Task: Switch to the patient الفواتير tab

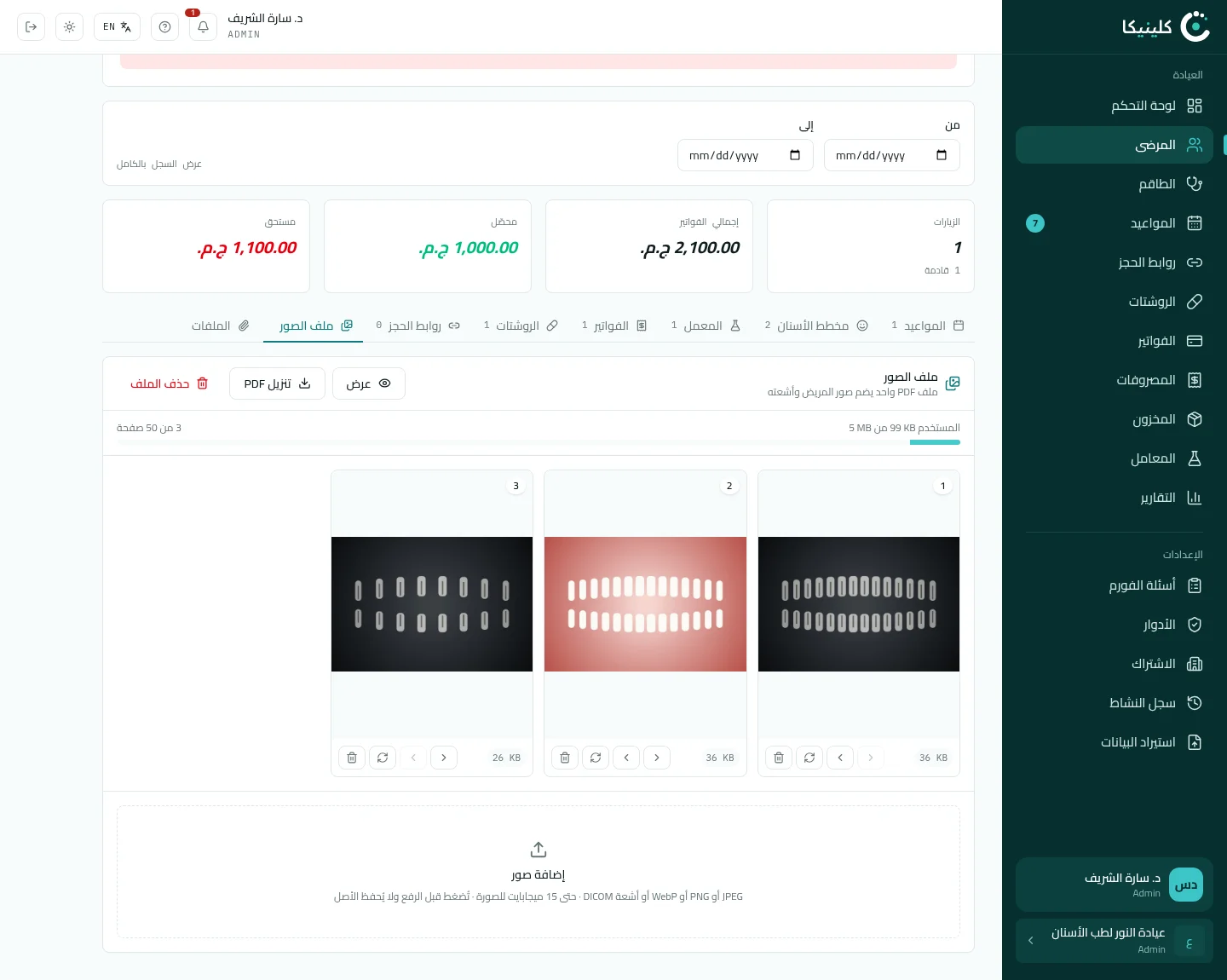Action: coord(614,326)
